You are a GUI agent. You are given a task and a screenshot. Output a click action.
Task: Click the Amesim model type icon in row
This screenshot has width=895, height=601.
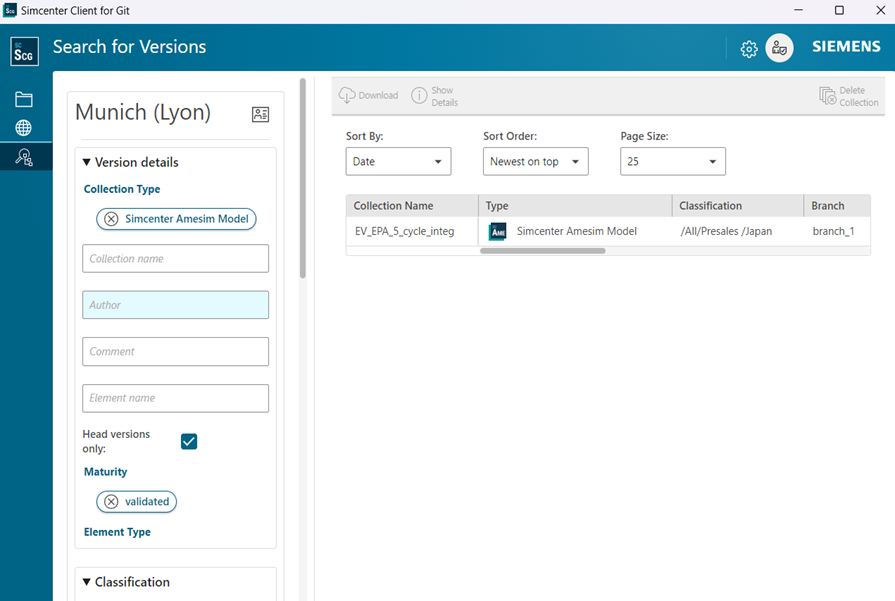coord(498,231)
